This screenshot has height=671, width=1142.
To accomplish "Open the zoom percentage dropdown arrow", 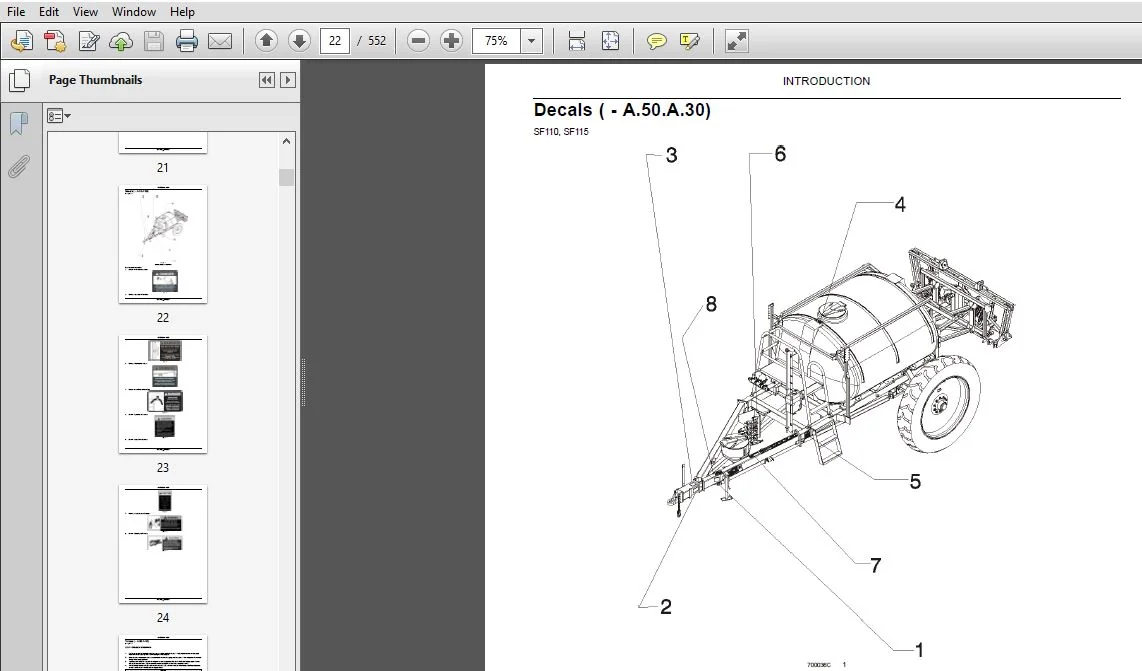I will pyautogui.click(x=532, y=41).
